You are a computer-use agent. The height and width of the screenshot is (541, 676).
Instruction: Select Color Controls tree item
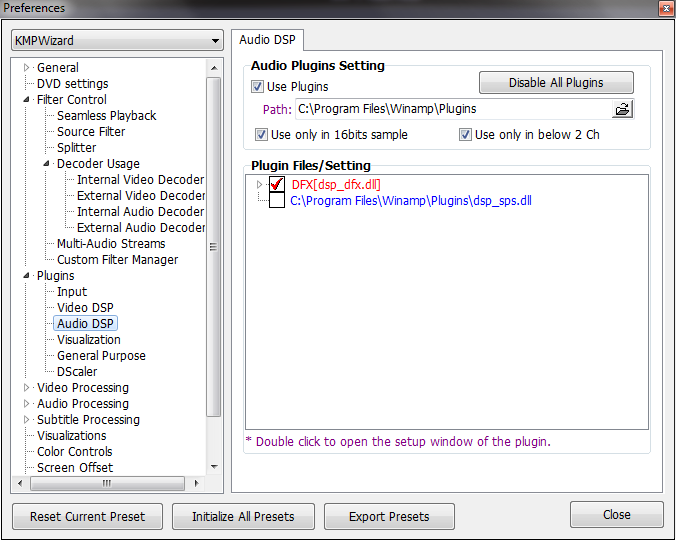pos(74,451)
